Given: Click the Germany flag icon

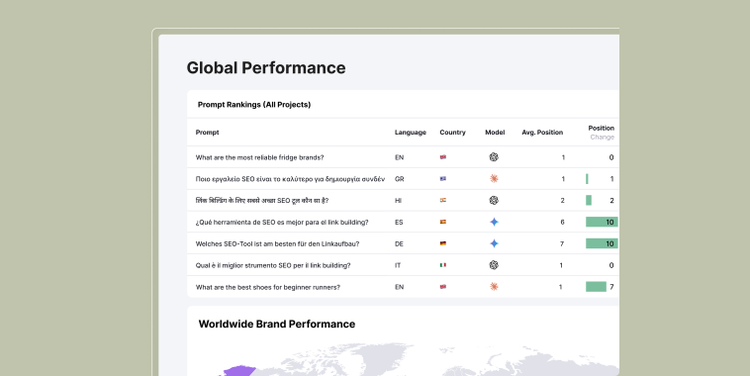Looking at the screenshot, I should [x=443, y=243].
